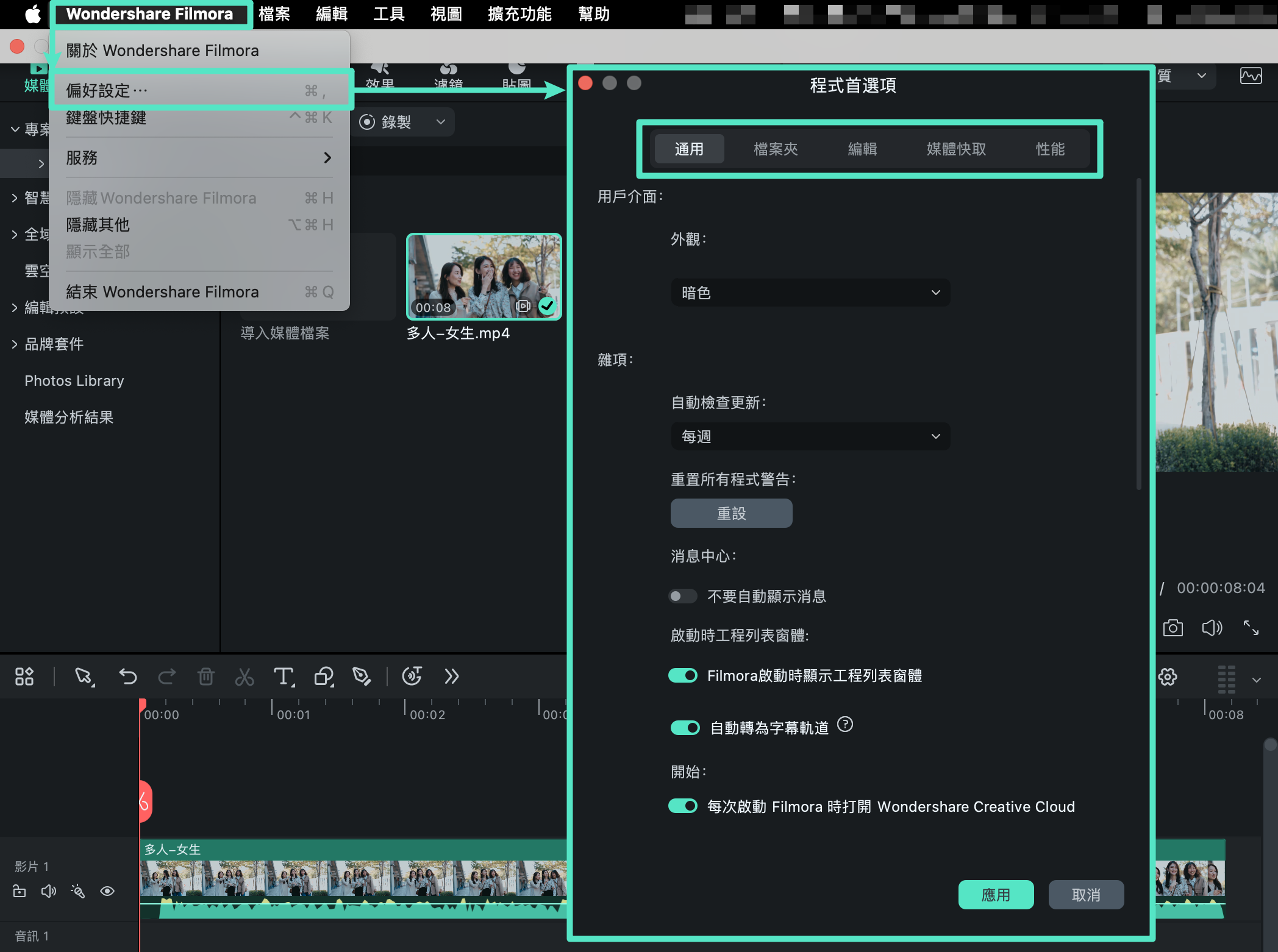1278x952 pixels.
Task: Choose 偏好設定 menu entry
Action: [x=200, y=91]
